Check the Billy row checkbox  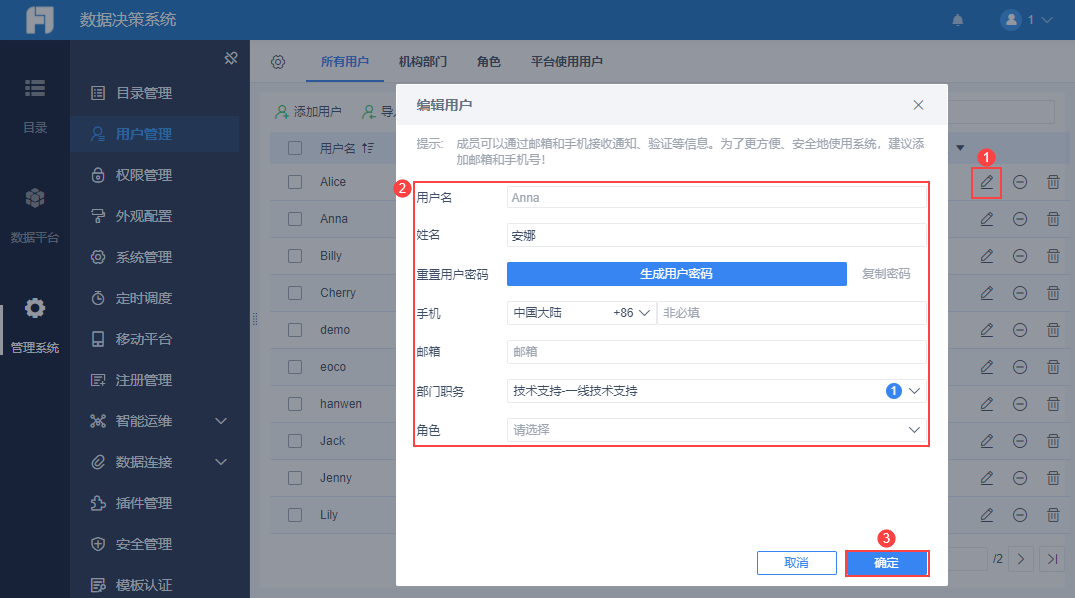[x=295, y=256]
